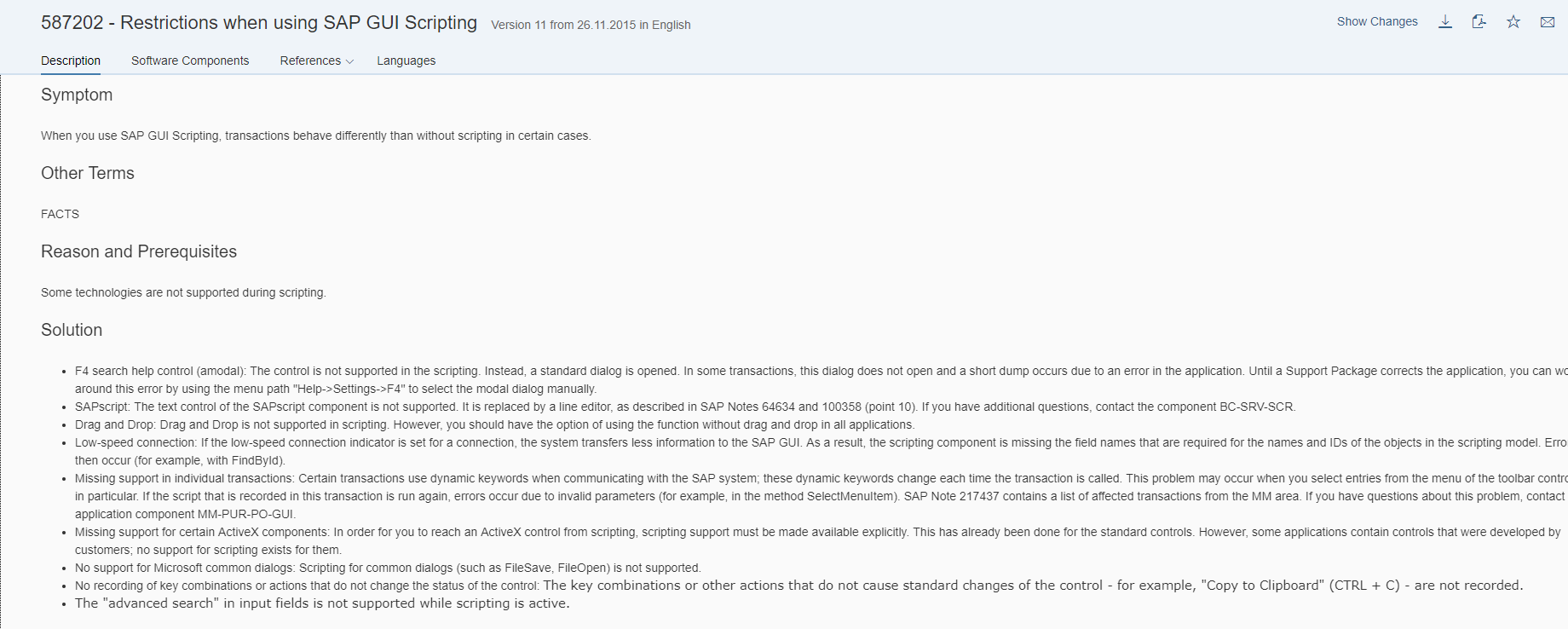Screen dimensions: 1568x629
Task: Switch to the Software Components tab
Action: coord(190,61)
